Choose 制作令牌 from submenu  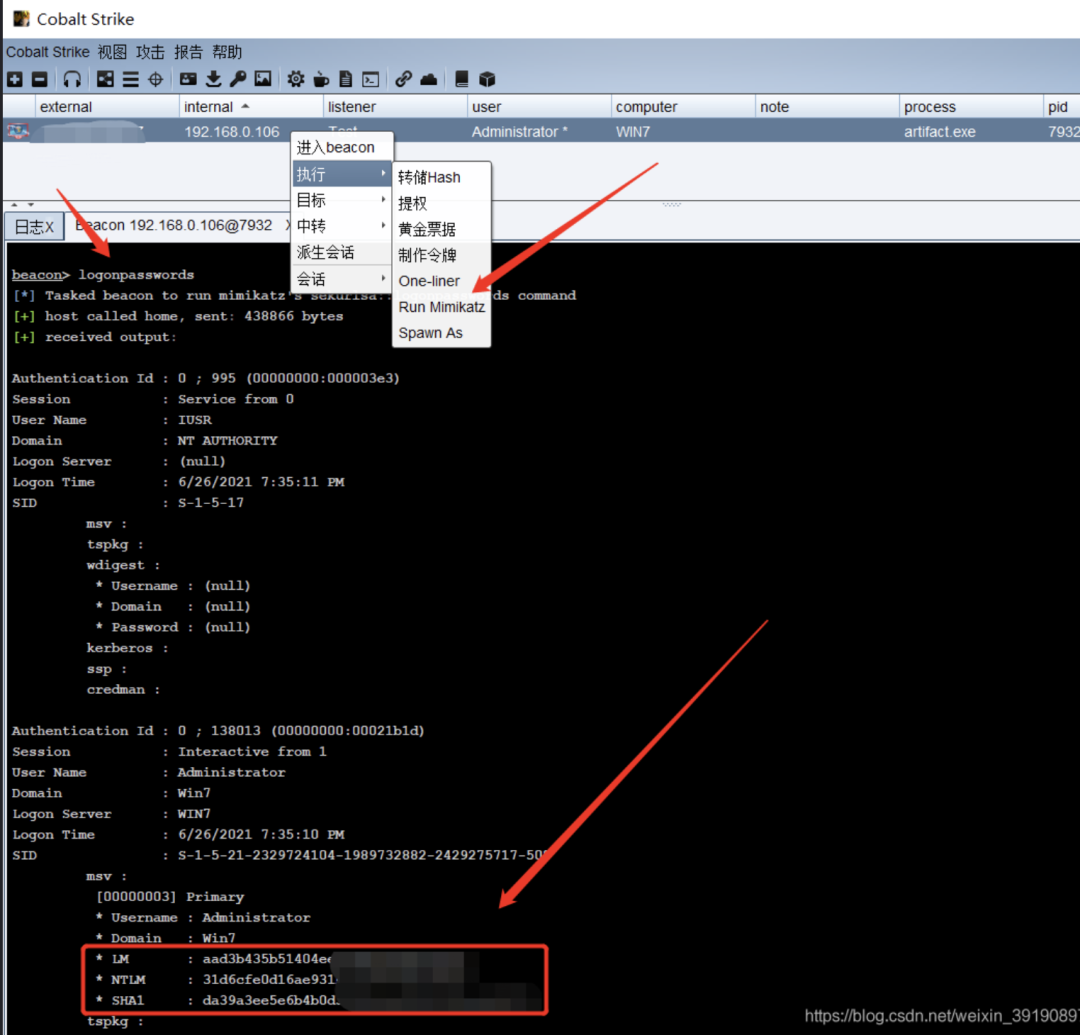coord(442,255)
